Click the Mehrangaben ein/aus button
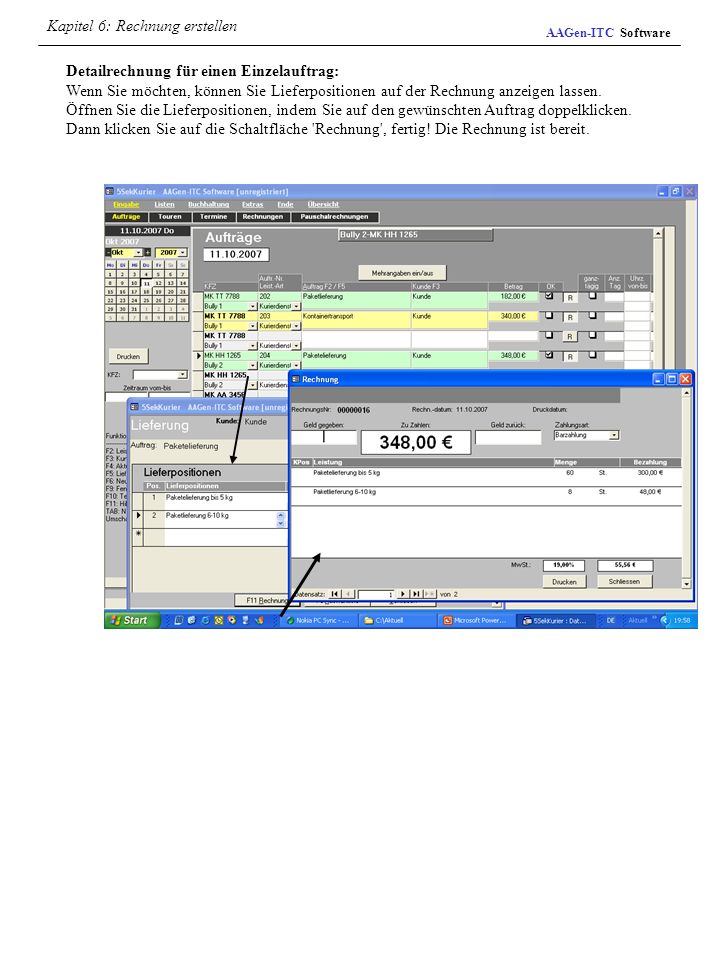 402,273
